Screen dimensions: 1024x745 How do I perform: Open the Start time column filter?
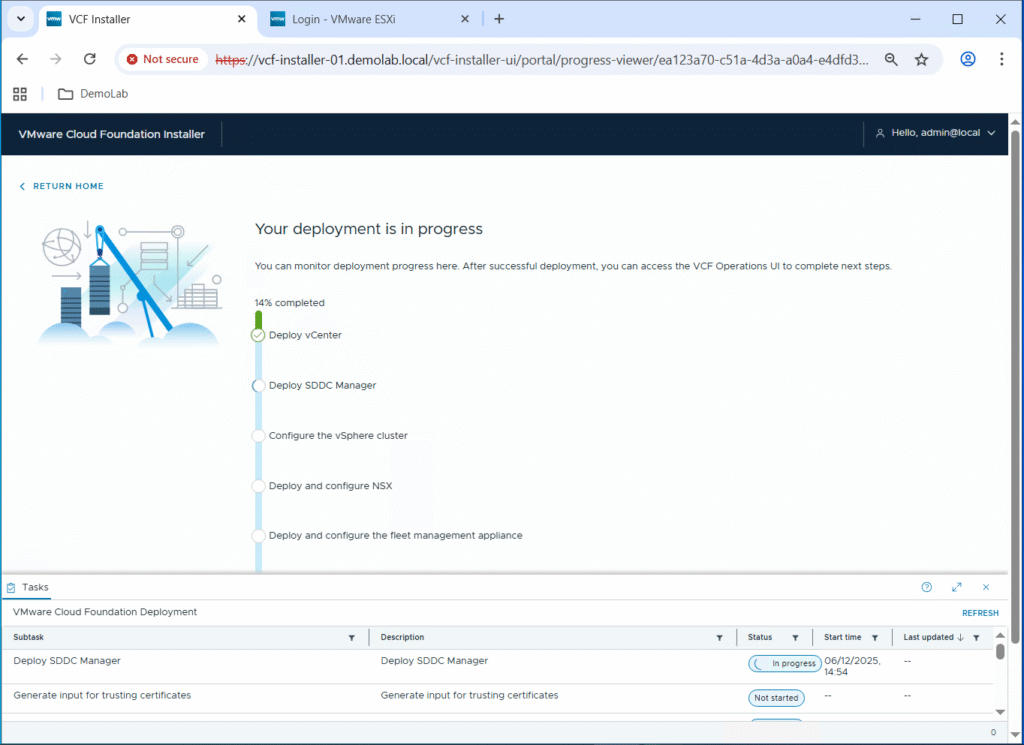tap(874, 638)
